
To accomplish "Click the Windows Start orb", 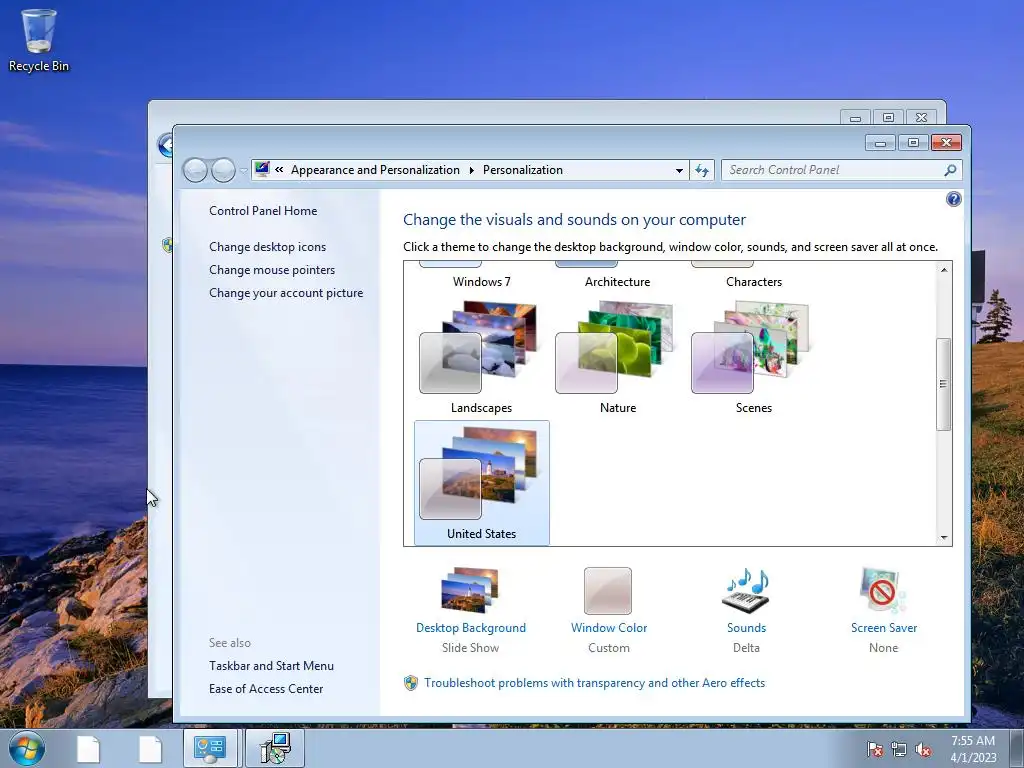I will pyautogui.click(x=27, y=748).
